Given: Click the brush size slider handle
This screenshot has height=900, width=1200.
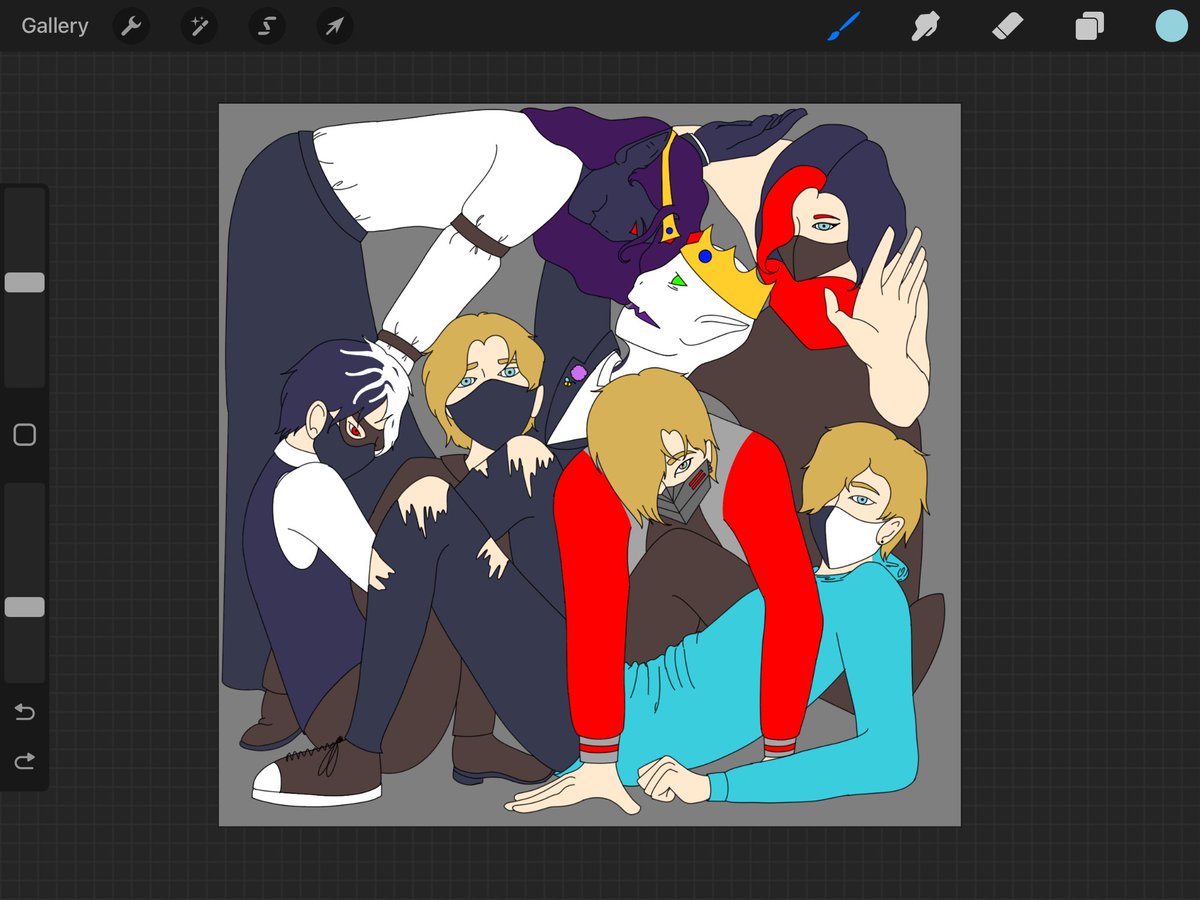Looking at the screenshot, I should [x=24, y=282].
